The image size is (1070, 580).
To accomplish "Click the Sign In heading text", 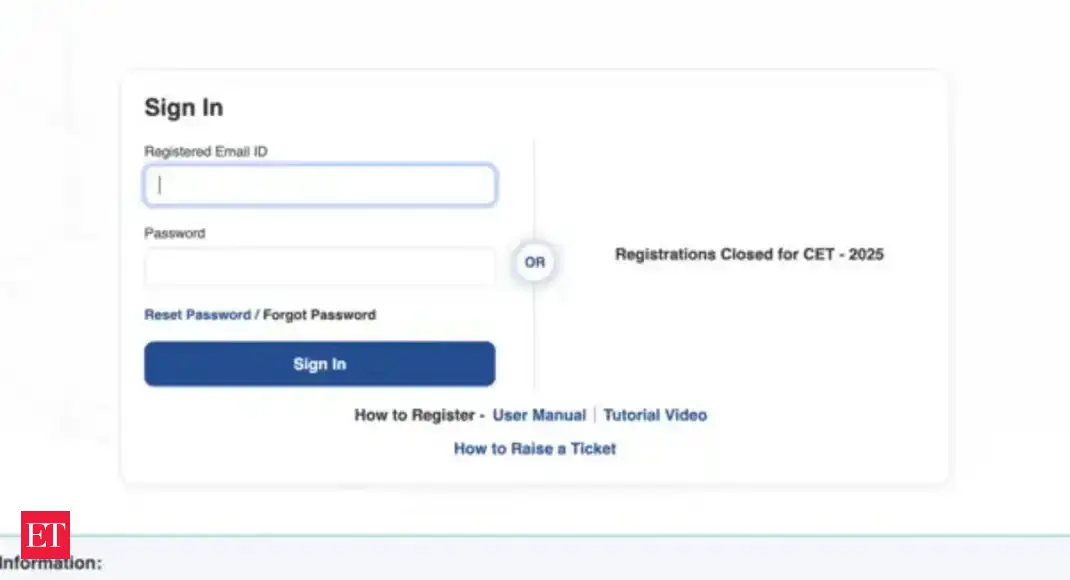I will 184,108.
